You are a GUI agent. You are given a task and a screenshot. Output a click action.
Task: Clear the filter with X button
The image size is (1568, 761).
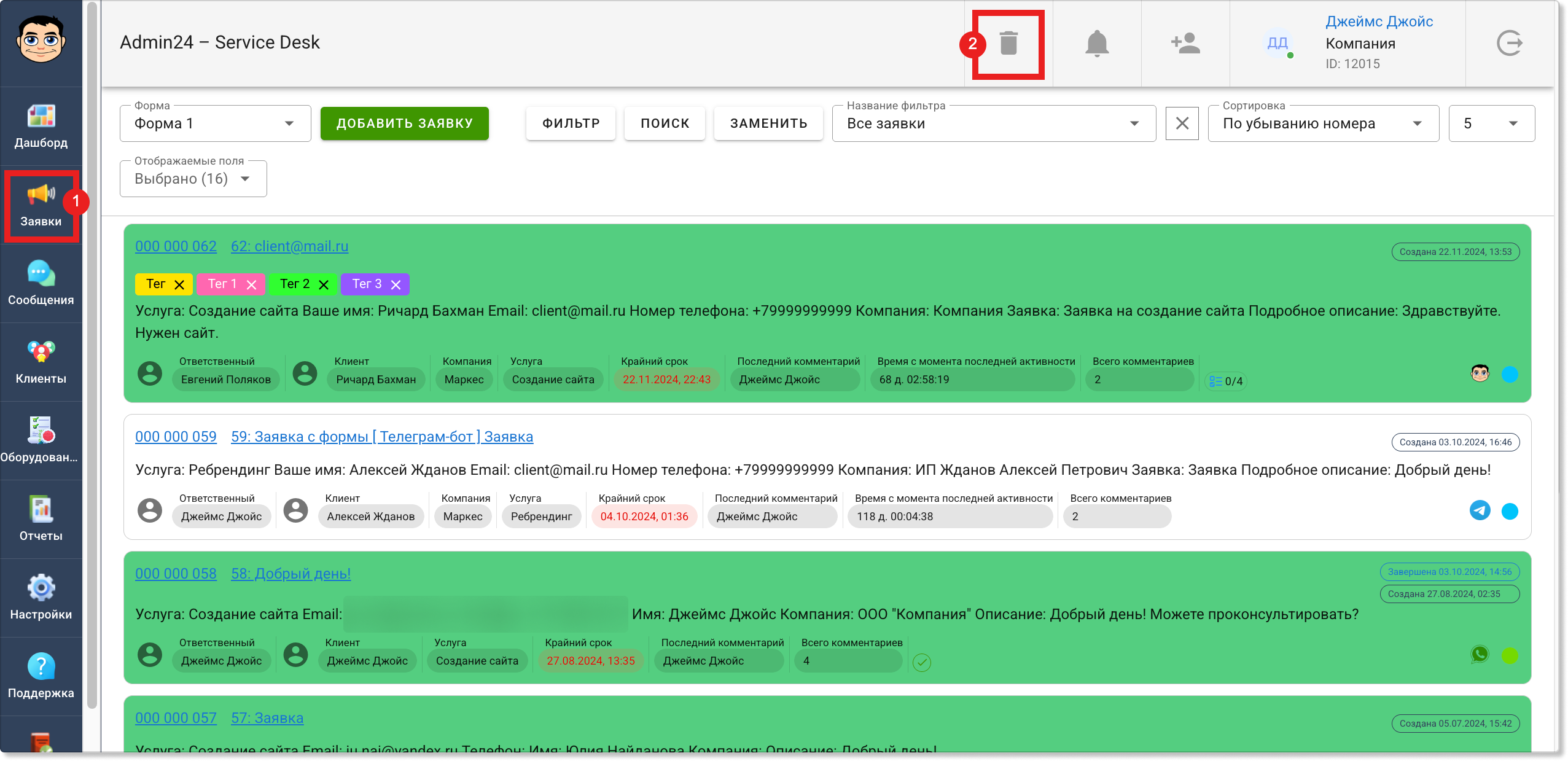[x=1182, y=123]
